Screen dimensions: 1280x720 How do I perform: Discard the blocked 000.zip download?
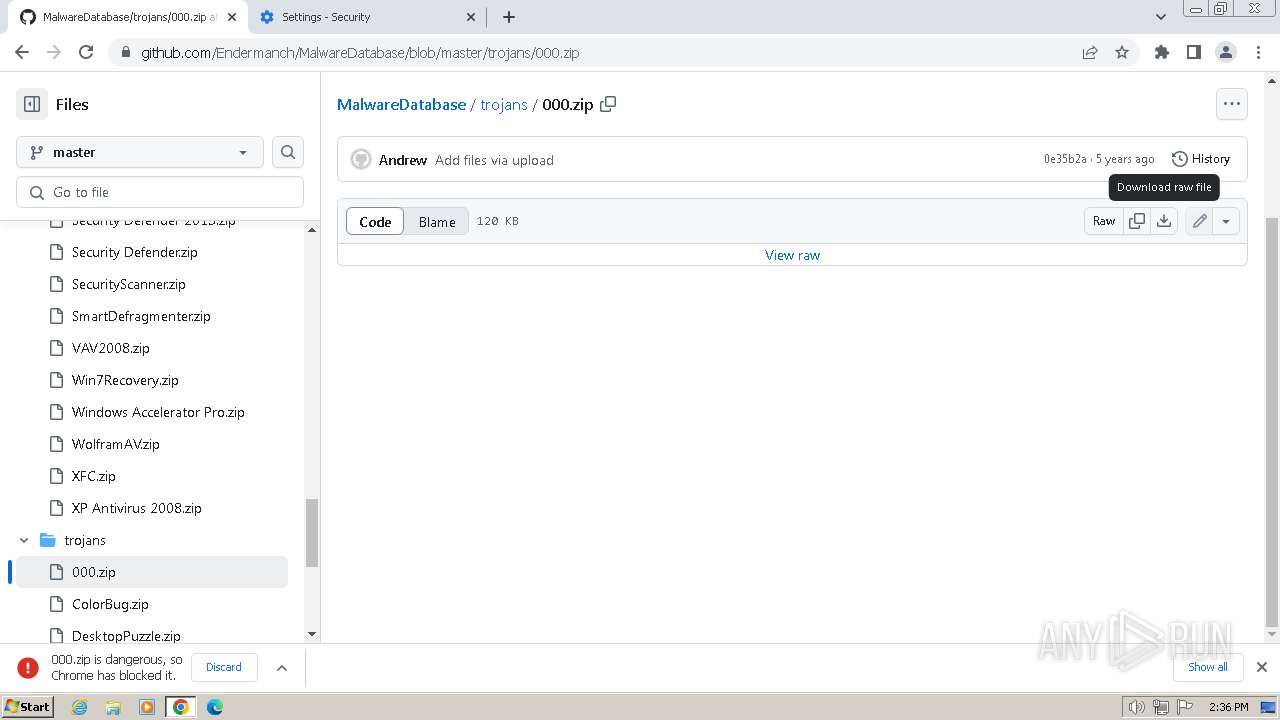224,667
